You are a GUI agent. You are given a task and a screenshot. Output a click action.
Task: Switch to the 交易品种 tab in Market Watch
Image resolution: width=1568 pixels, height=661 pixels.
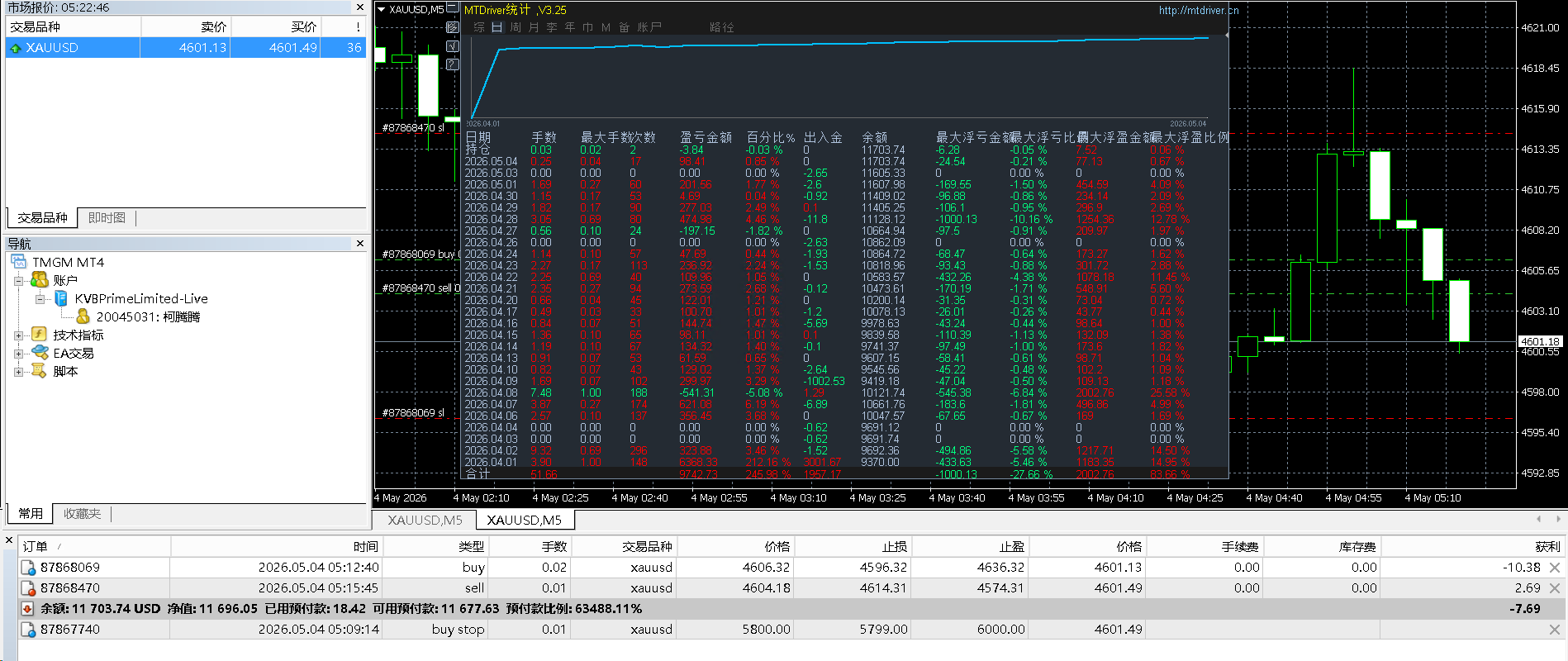click(x=42, y=218)
